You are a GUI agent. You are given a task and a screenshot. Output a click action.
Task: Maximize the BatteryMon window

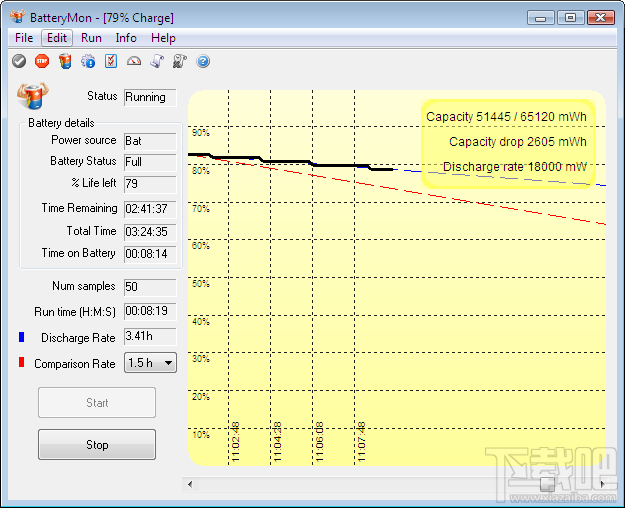[x=570, y=18]
